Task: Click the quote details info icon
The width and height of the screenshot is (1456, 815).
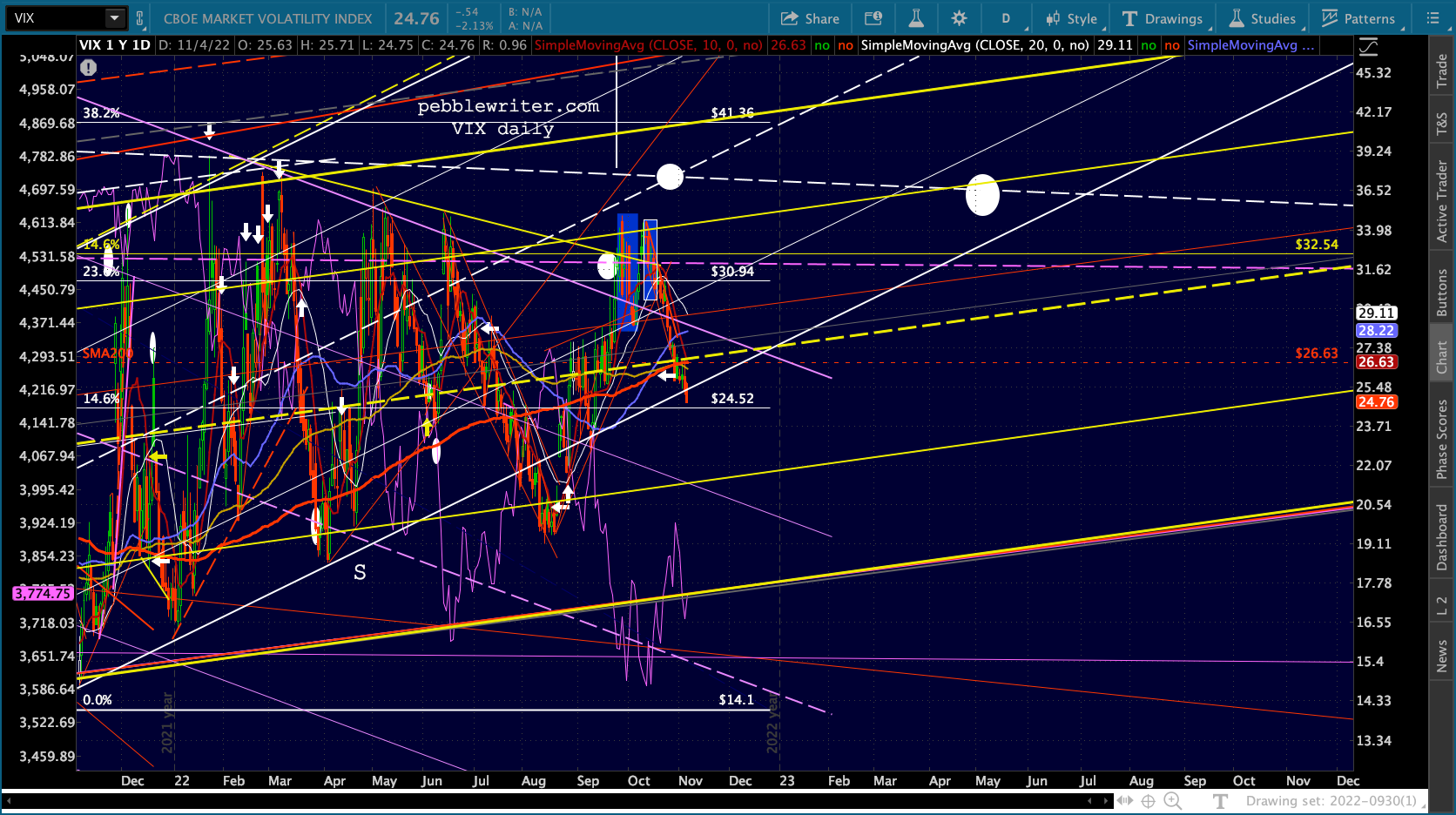Action: pos(873,18)
